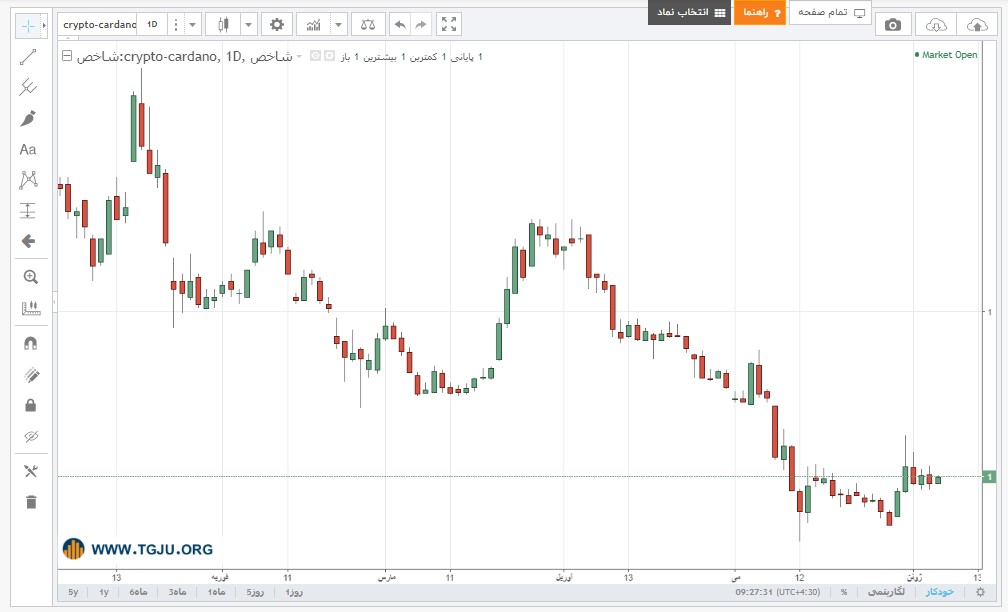The image size is (1008, 612).
Task: Toggle stay in drawing mode pencil
Action: [30, 375]
